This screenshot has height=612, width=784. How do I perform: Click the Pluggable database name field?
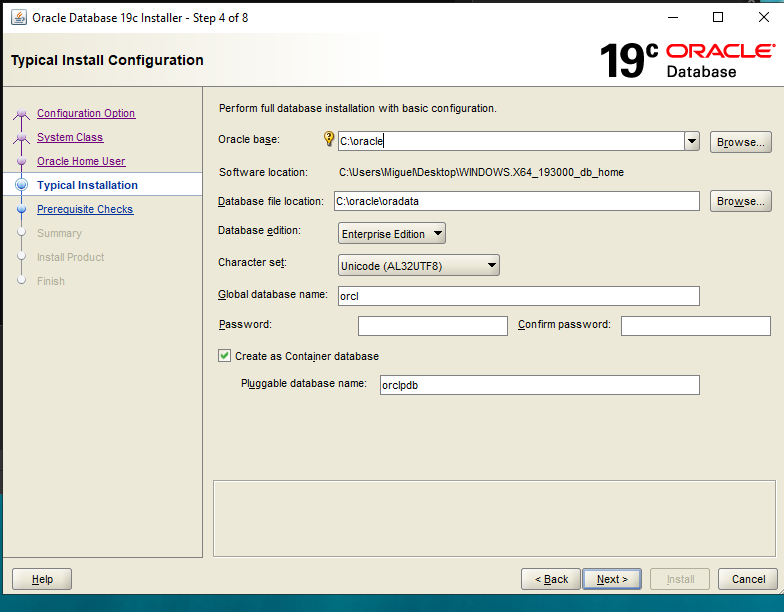click(540, 384)
